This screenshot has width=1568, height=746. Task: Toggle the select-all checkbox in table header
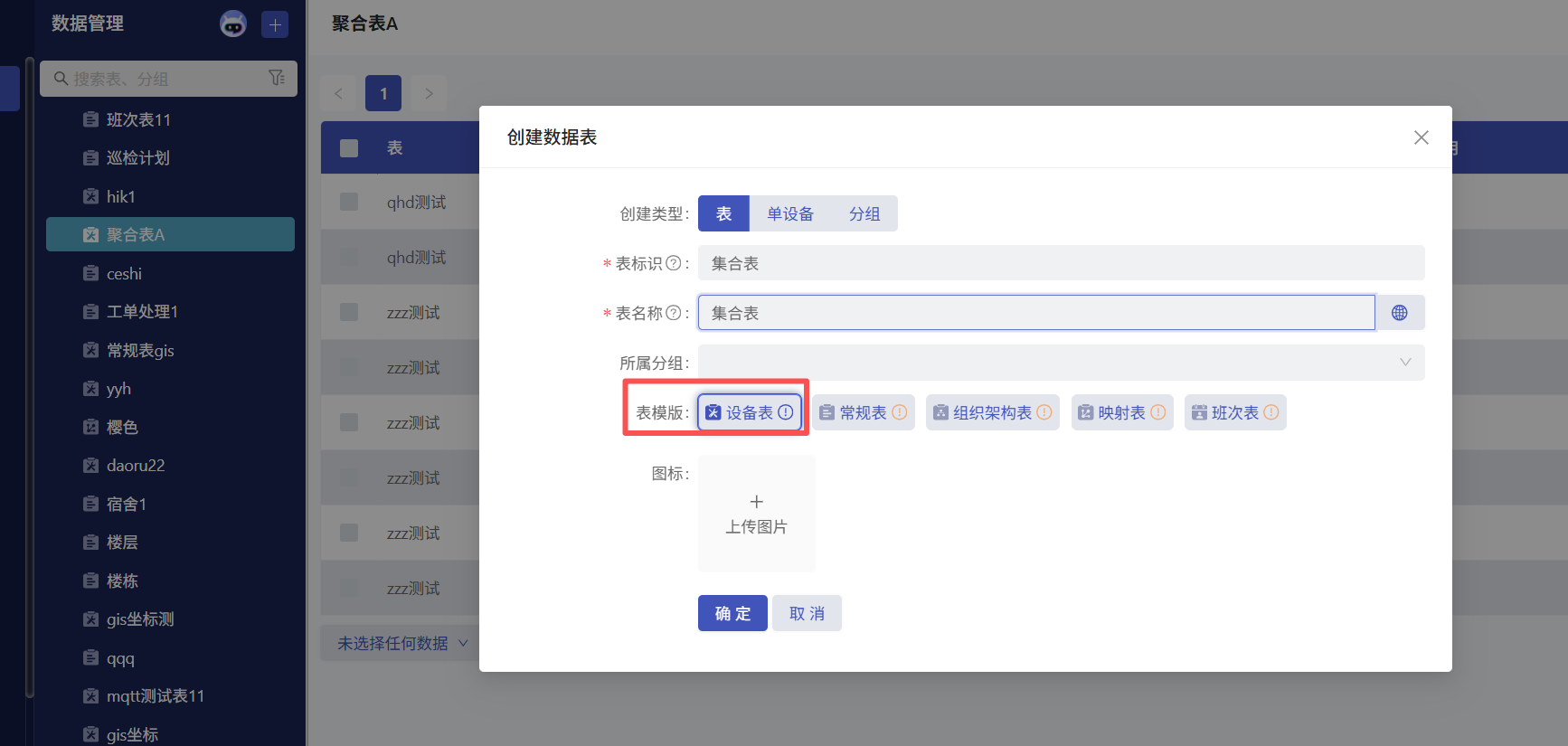349,147
